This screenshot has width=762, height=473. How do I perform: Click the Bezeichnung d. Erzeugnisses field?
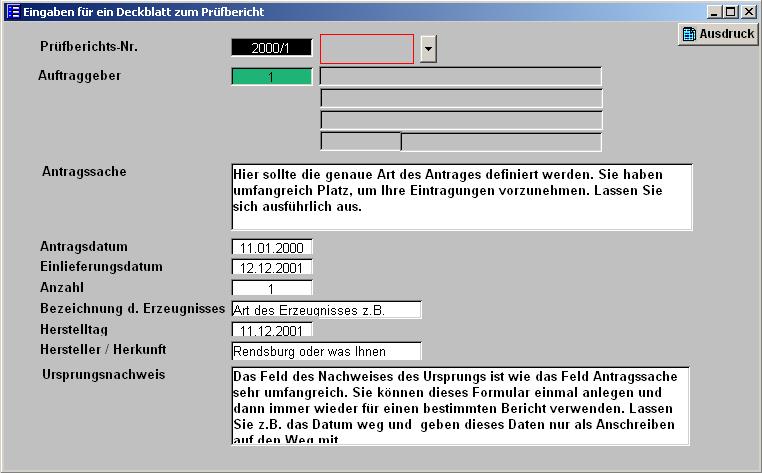326,310
